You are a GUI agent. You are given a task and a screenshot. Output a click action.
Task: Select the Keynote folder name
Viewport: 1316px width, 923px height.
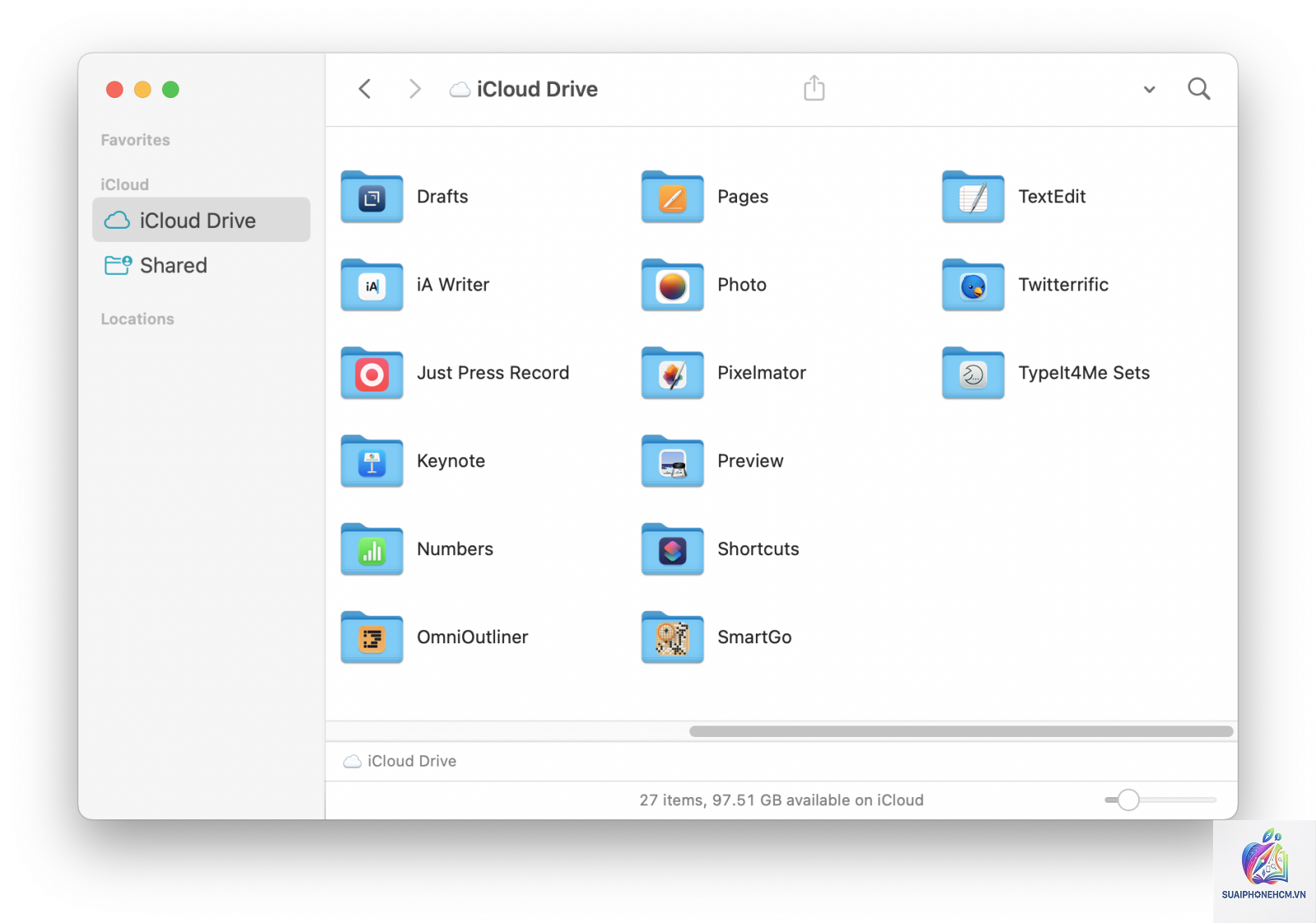coord(451,461)
